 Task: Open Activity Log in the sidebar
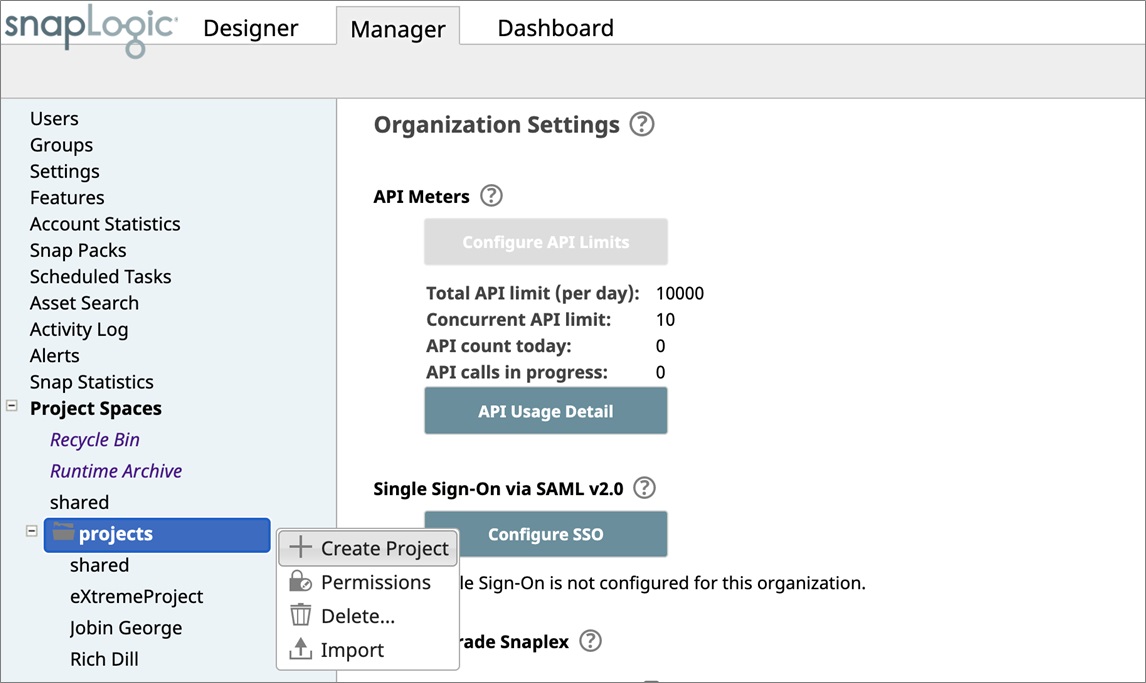coord(79,329)
